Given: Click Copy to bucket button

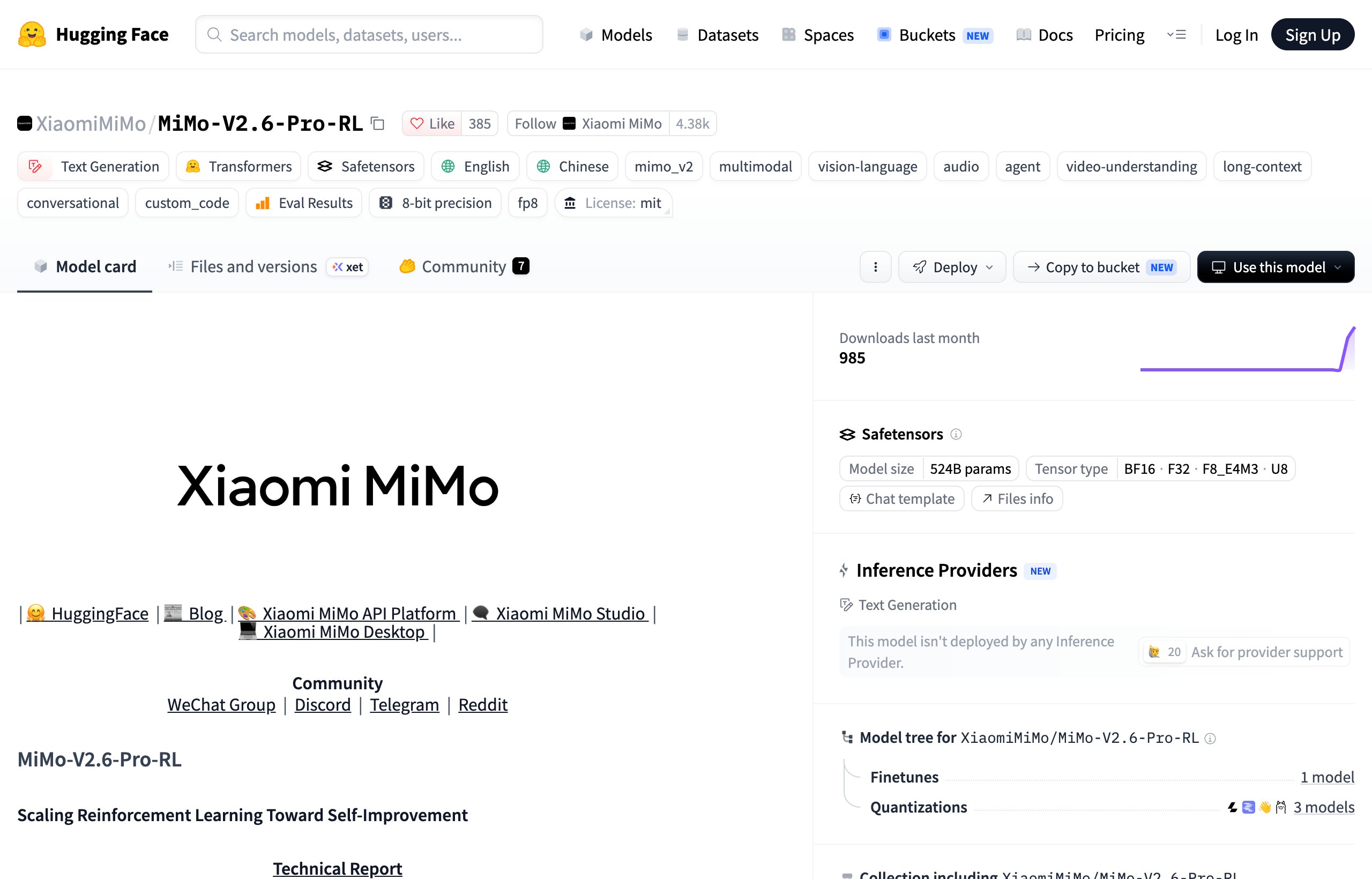Looking at the screenshot, I should pyautogui.click(x=1101, y=267).
